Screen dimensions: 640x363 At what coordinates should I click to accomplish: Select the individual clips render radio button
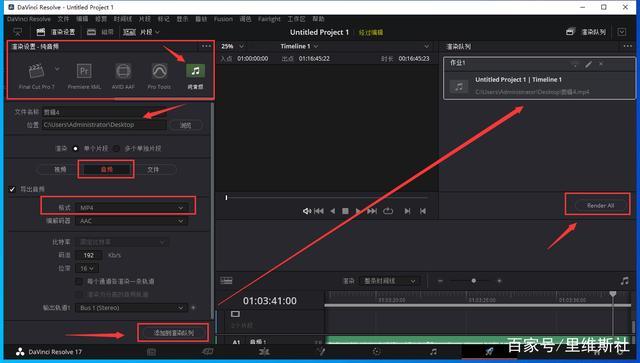pyautogui.click(x=116, y=148)
